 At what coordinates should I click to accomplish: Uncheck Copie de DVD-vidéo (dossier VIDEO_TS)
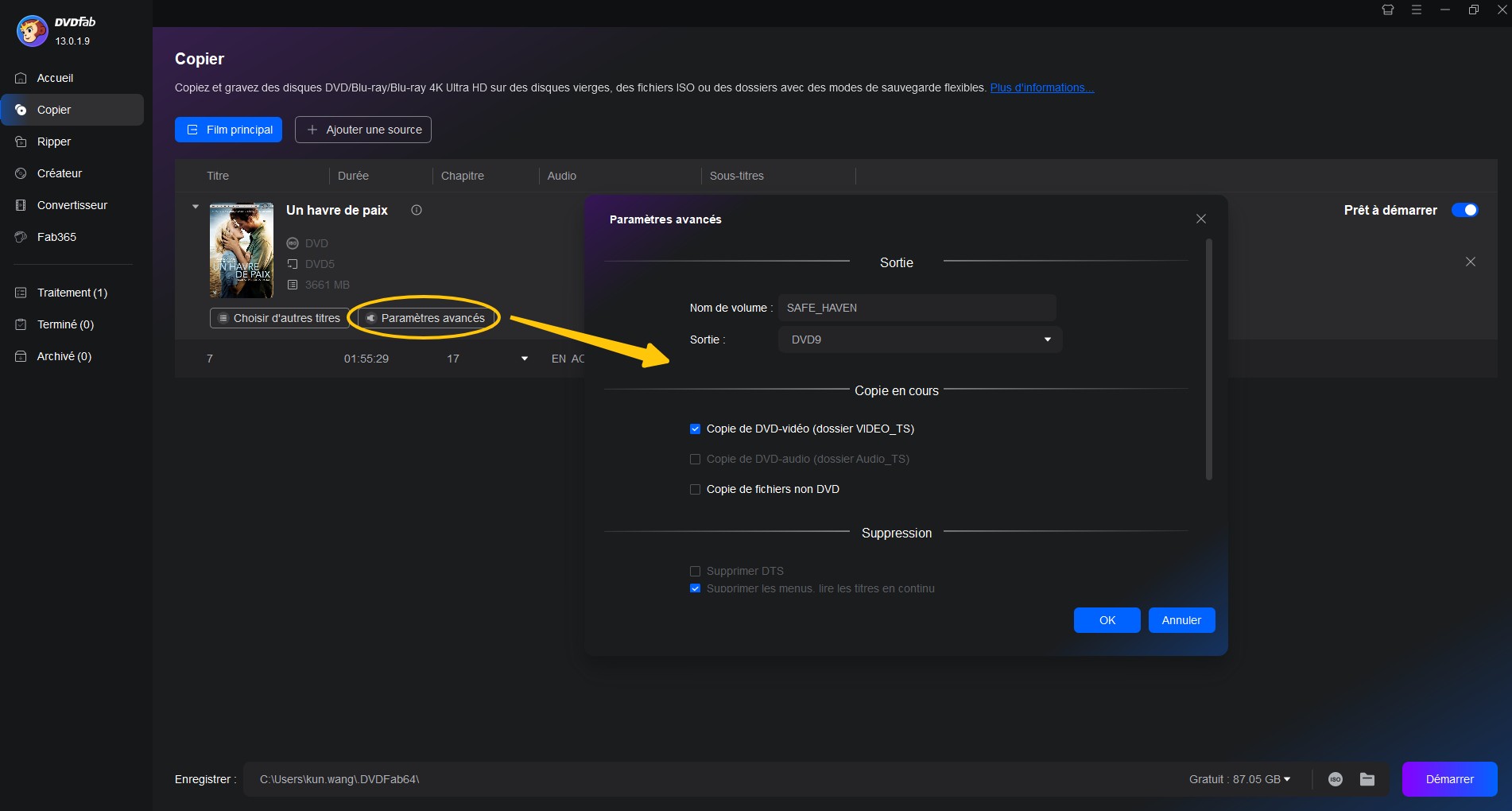[695, 429]
